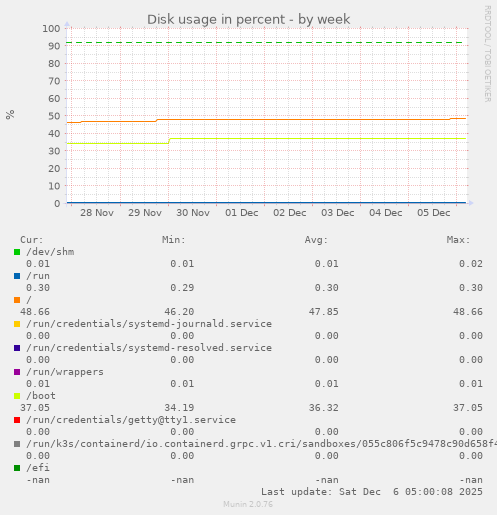
Task: Select /run/credentials/systemd-resolved.service label
Action: (x=149, y=348)
